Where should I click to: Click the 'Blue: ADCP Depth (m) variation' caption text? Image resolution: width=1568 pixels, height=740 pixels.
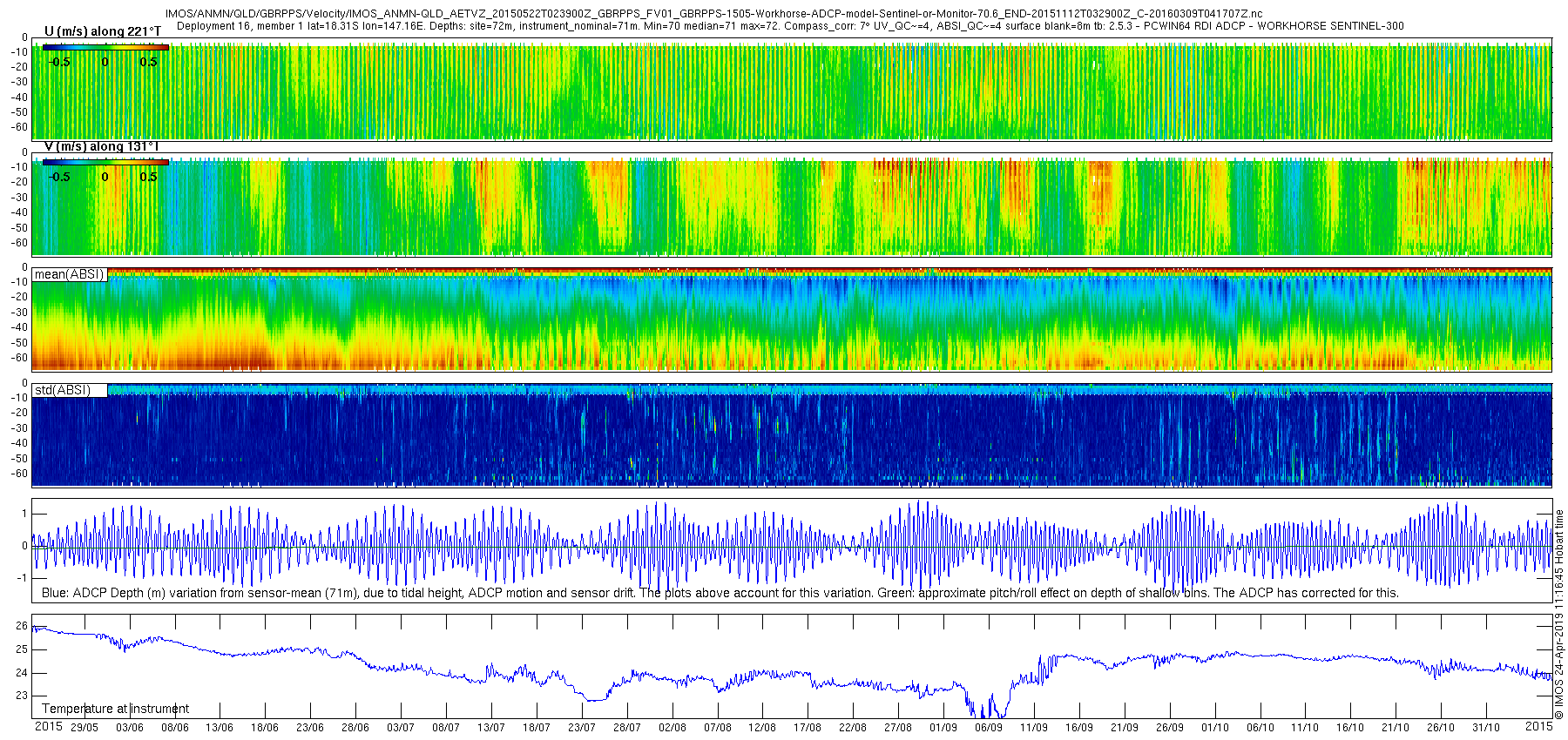click(720, 593)
